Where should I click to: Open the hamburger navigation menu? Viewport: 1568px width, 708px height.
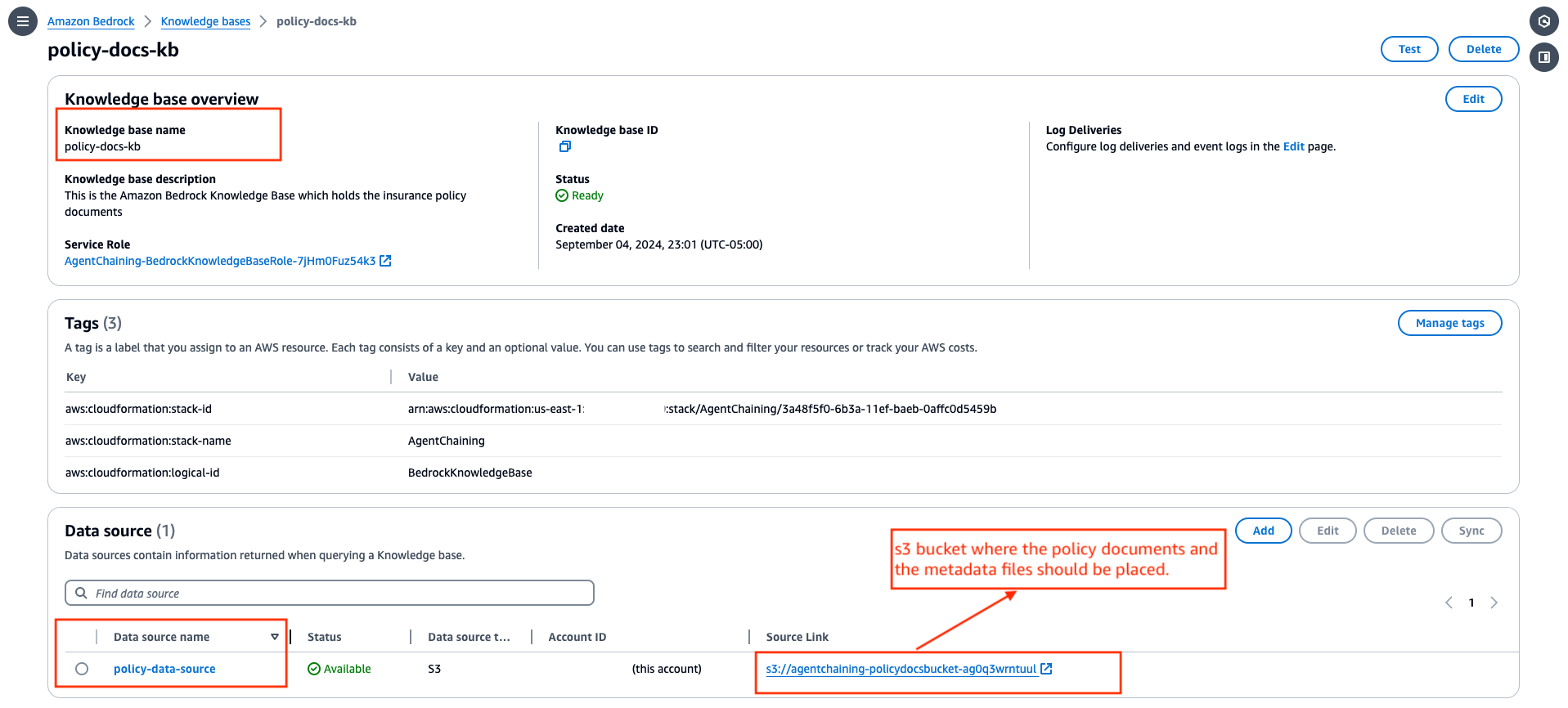tap(23, 21)
